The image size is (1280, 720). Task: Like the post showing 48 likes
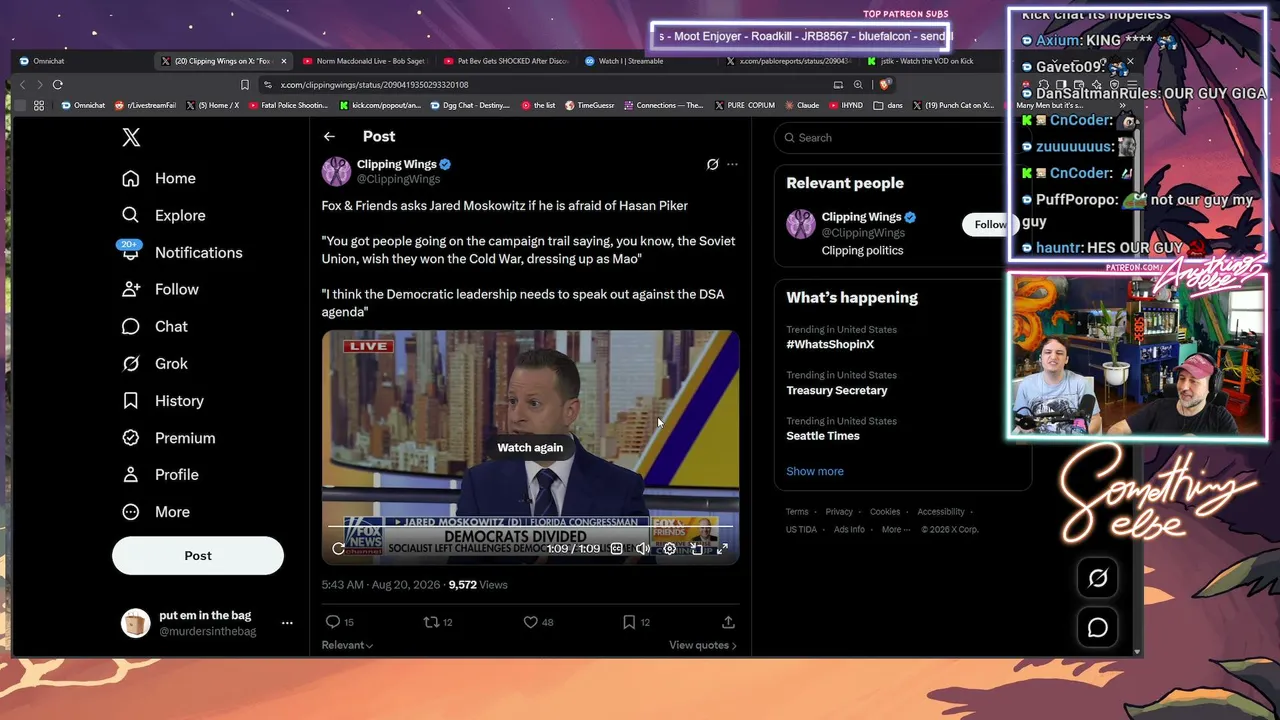[x=530, y=622]
